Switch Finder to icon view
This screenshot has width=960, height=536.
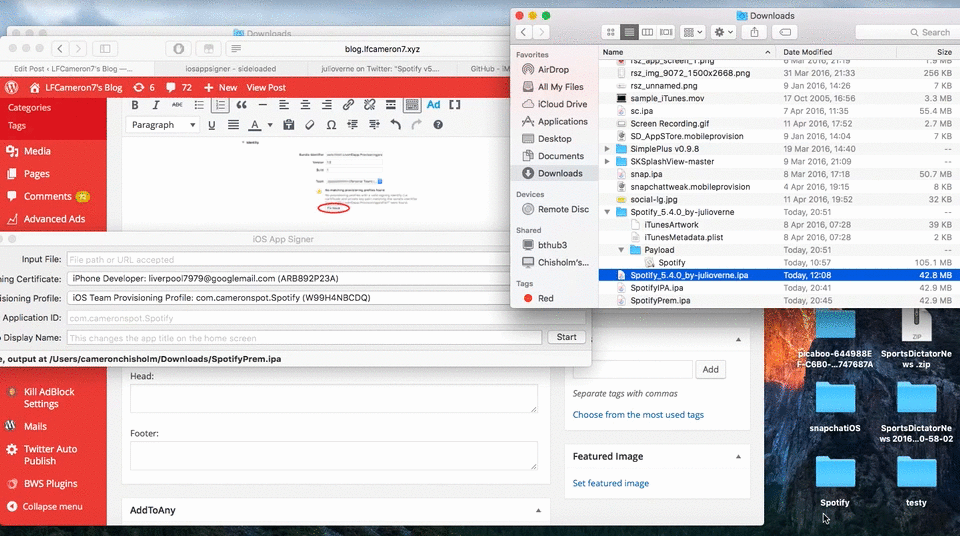coord(610,32)
